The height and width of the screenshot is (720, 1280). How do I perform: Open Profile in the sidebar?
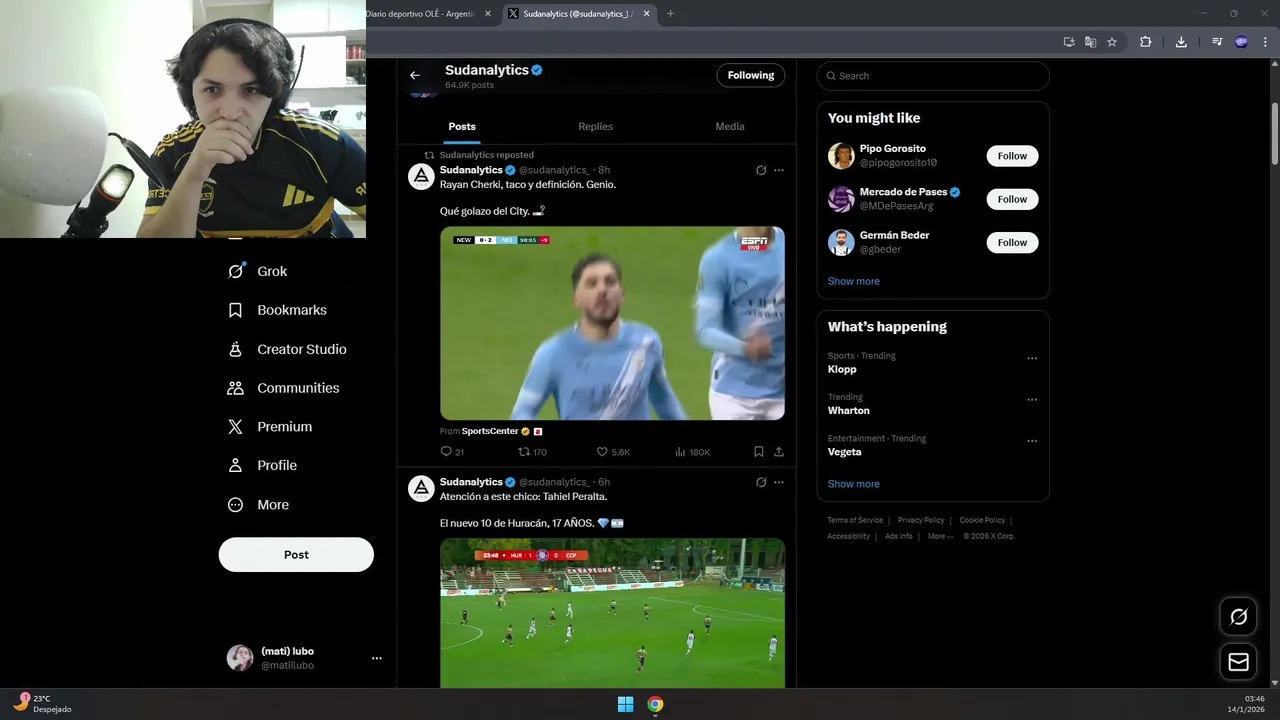point(262,466)
